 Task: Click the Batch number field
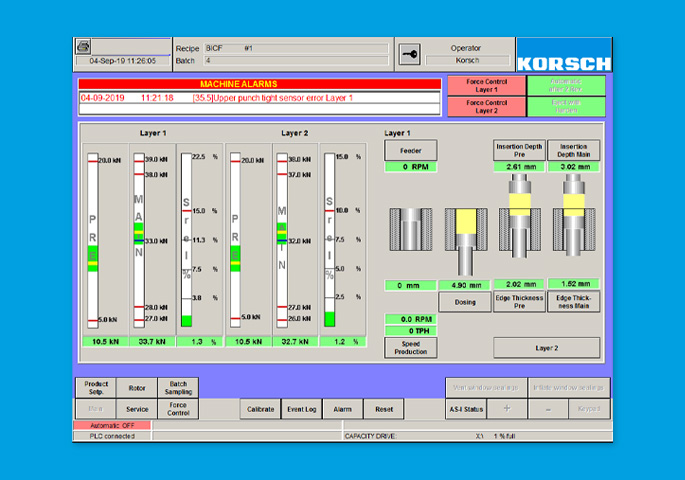click(296, 61)
